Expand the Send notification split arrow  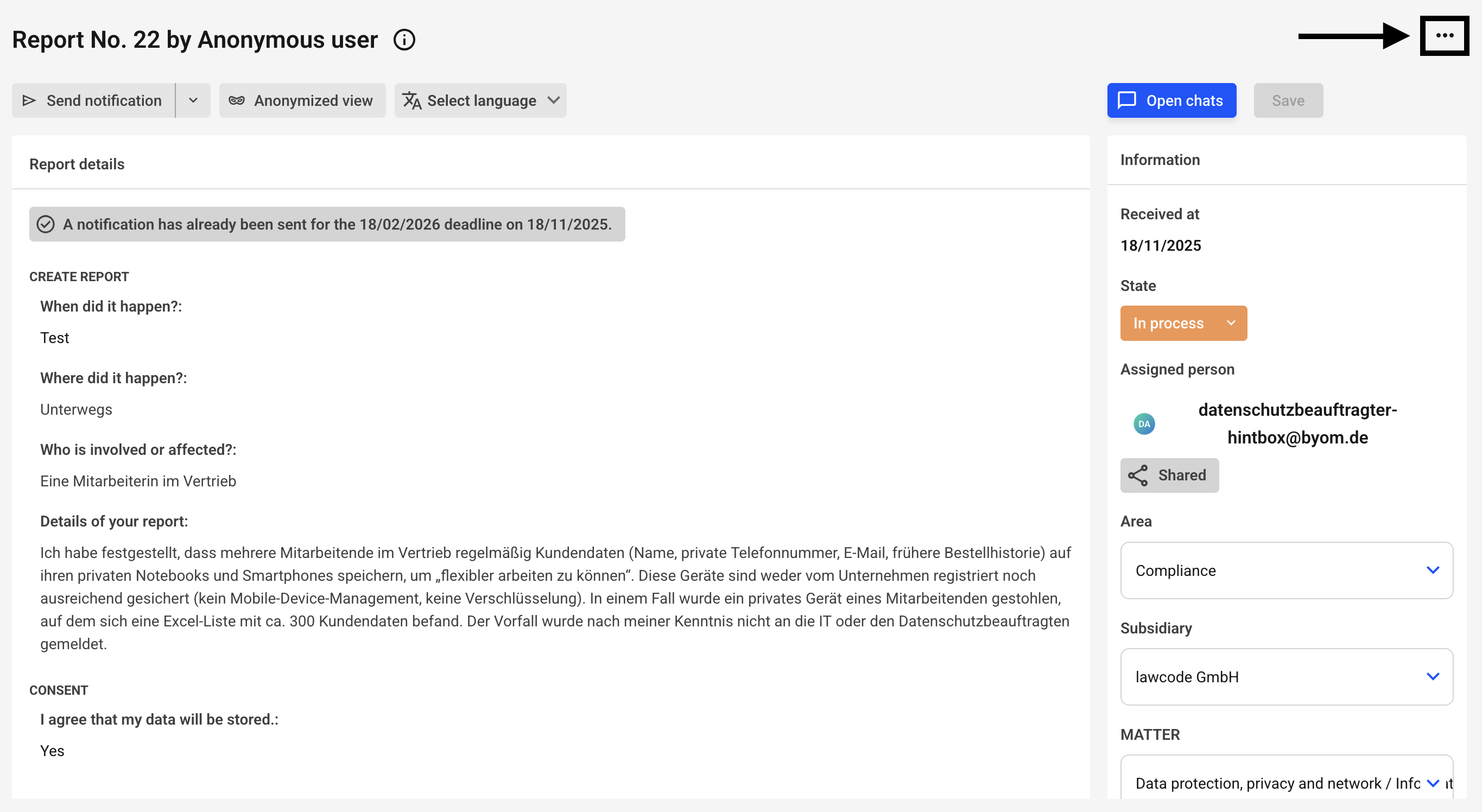click(193, 100)
